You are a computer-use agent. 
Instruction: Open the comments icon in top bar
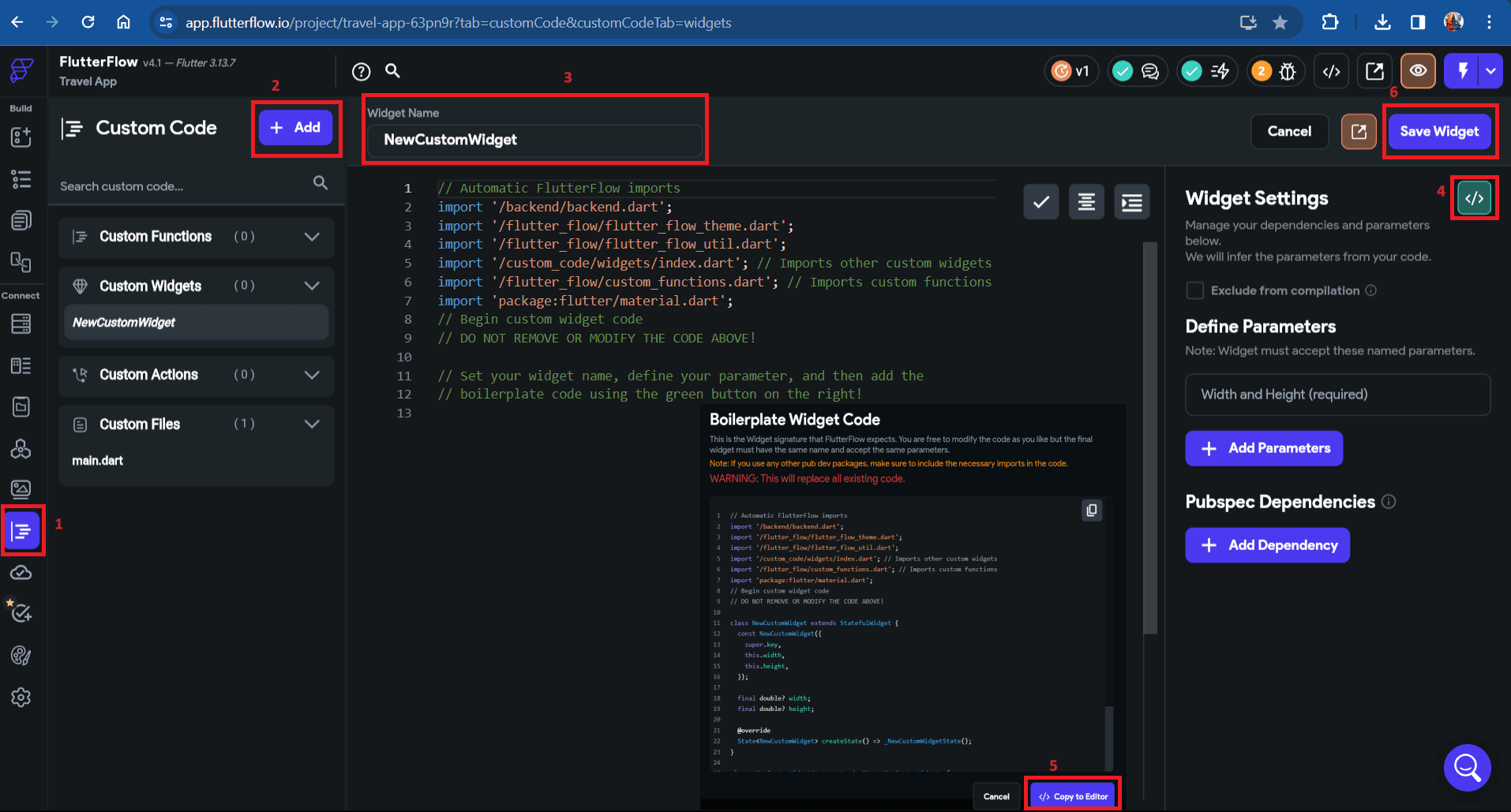1150,72
